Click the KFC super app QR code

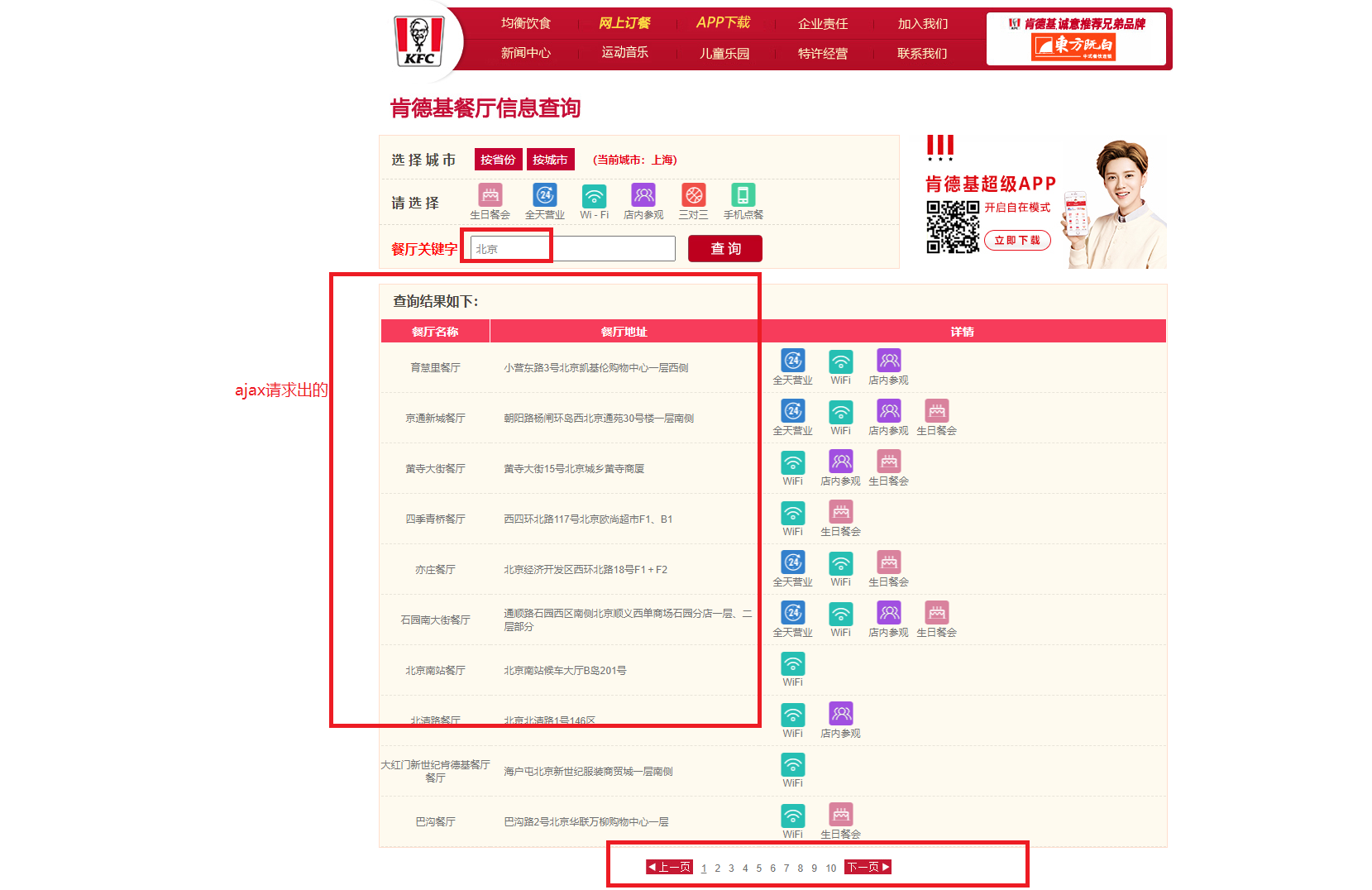tap(953, 227)
